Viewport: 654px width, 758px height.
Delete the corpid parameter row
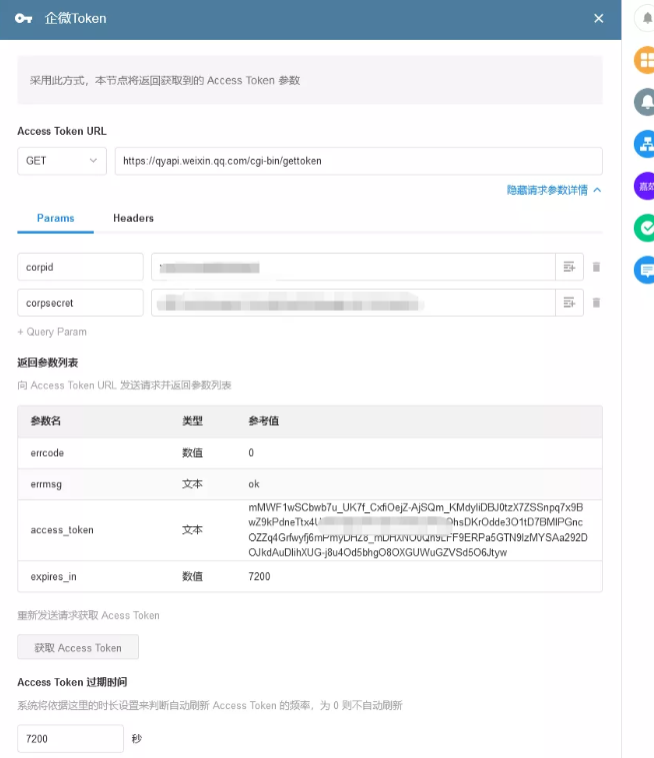596,267
